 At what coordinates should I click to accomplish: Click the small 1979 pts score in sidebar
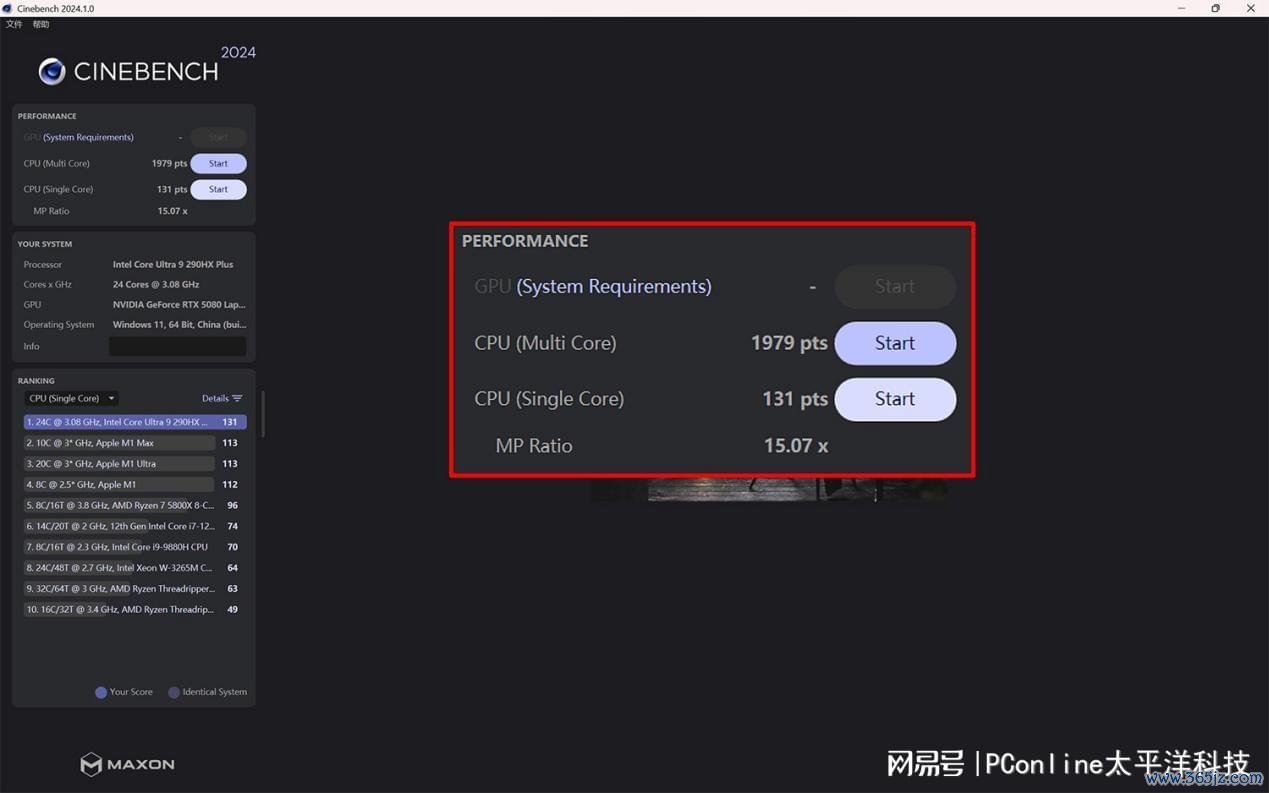(x=169, y=163)
